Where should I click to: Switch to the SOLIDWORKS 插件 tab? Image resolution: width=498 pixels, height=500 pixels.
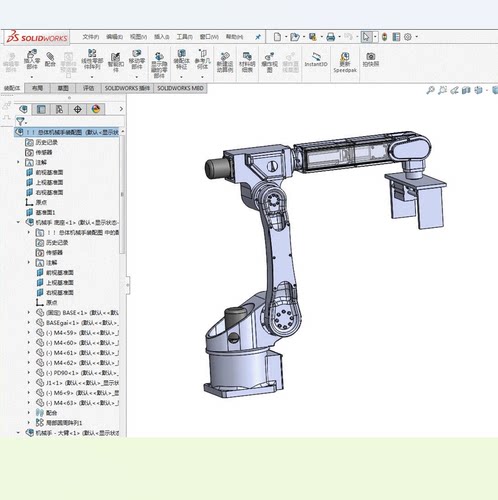[127, 88]
